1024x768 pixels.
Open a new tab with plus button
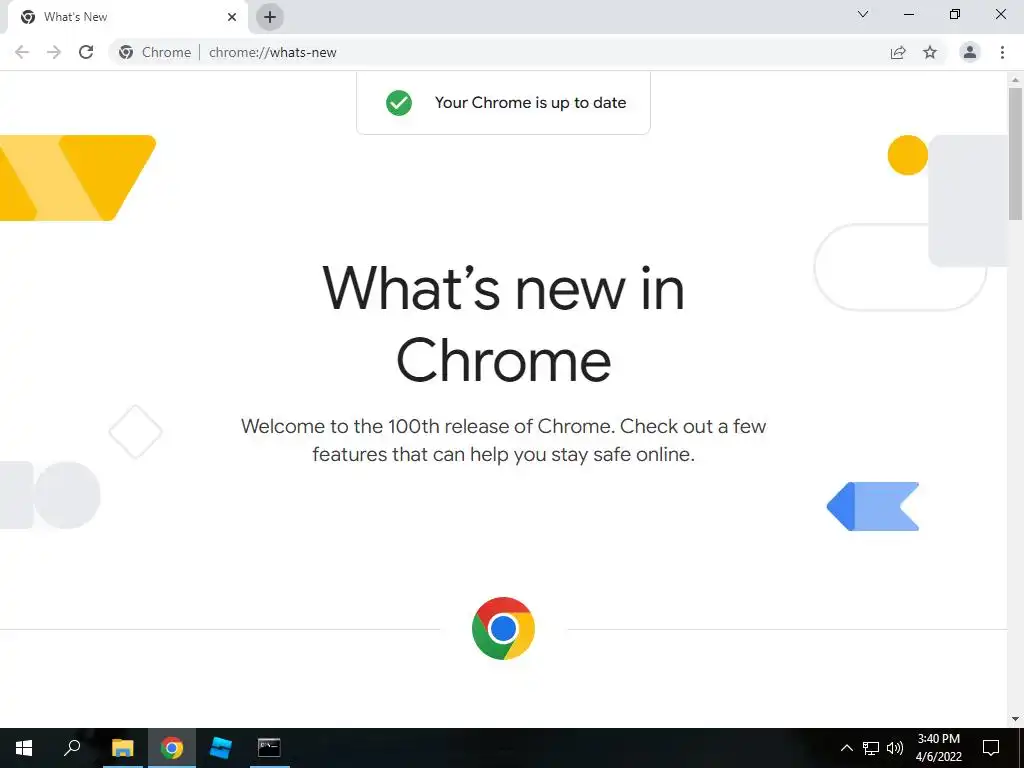(x=270, y=17)
